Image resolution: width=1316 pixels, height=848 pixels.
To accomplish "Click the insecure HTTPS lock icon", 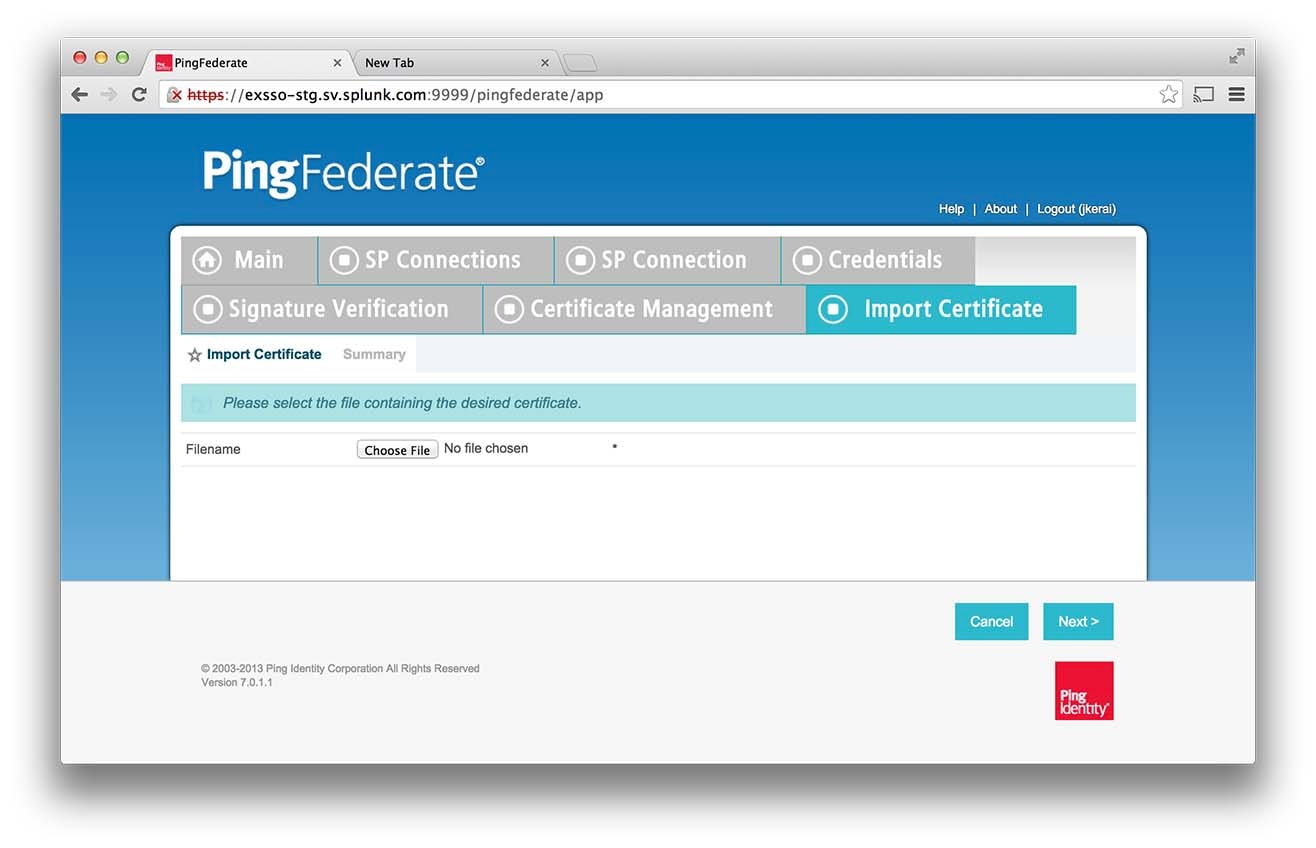I will pos(175,95).
